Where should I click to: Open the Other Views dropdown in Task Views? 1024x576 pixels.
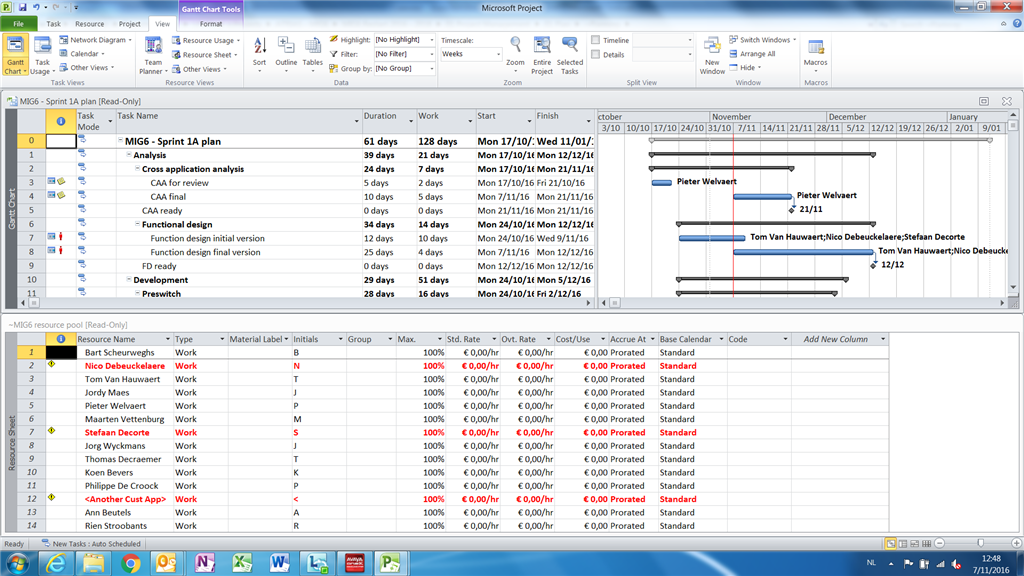88,67
